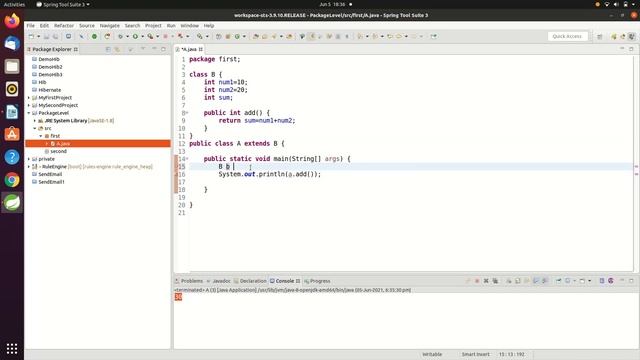Click the Open Perspective icon
This screenshot has height=360, width=640.
tap(600, 37)
